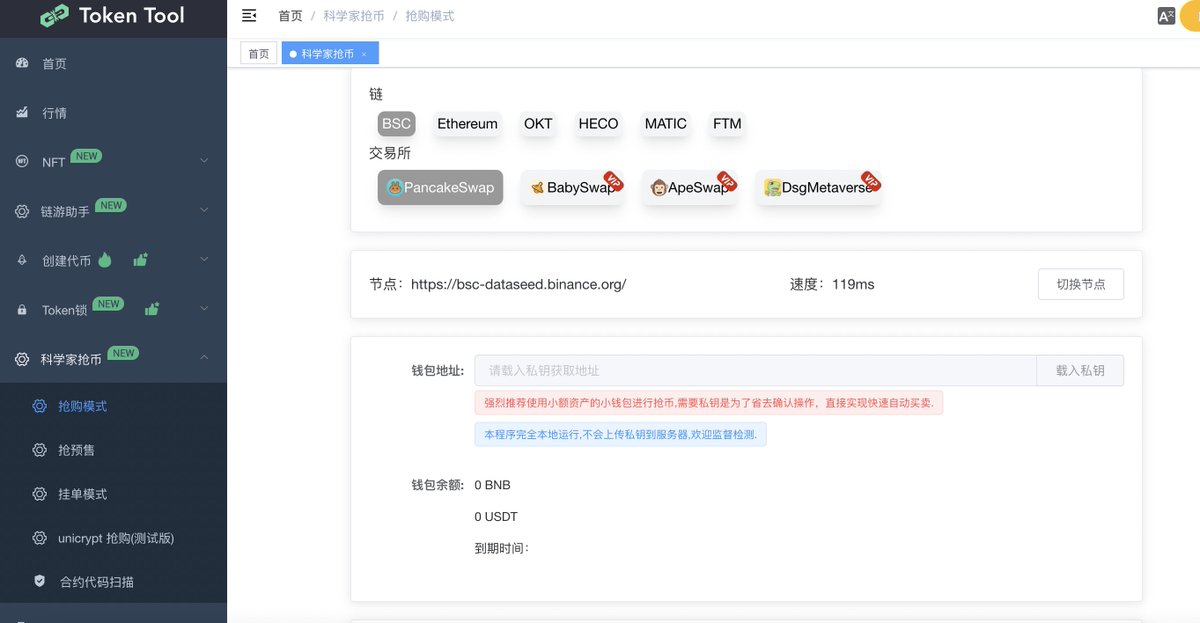Click the 0 USDT balance text

496,517
